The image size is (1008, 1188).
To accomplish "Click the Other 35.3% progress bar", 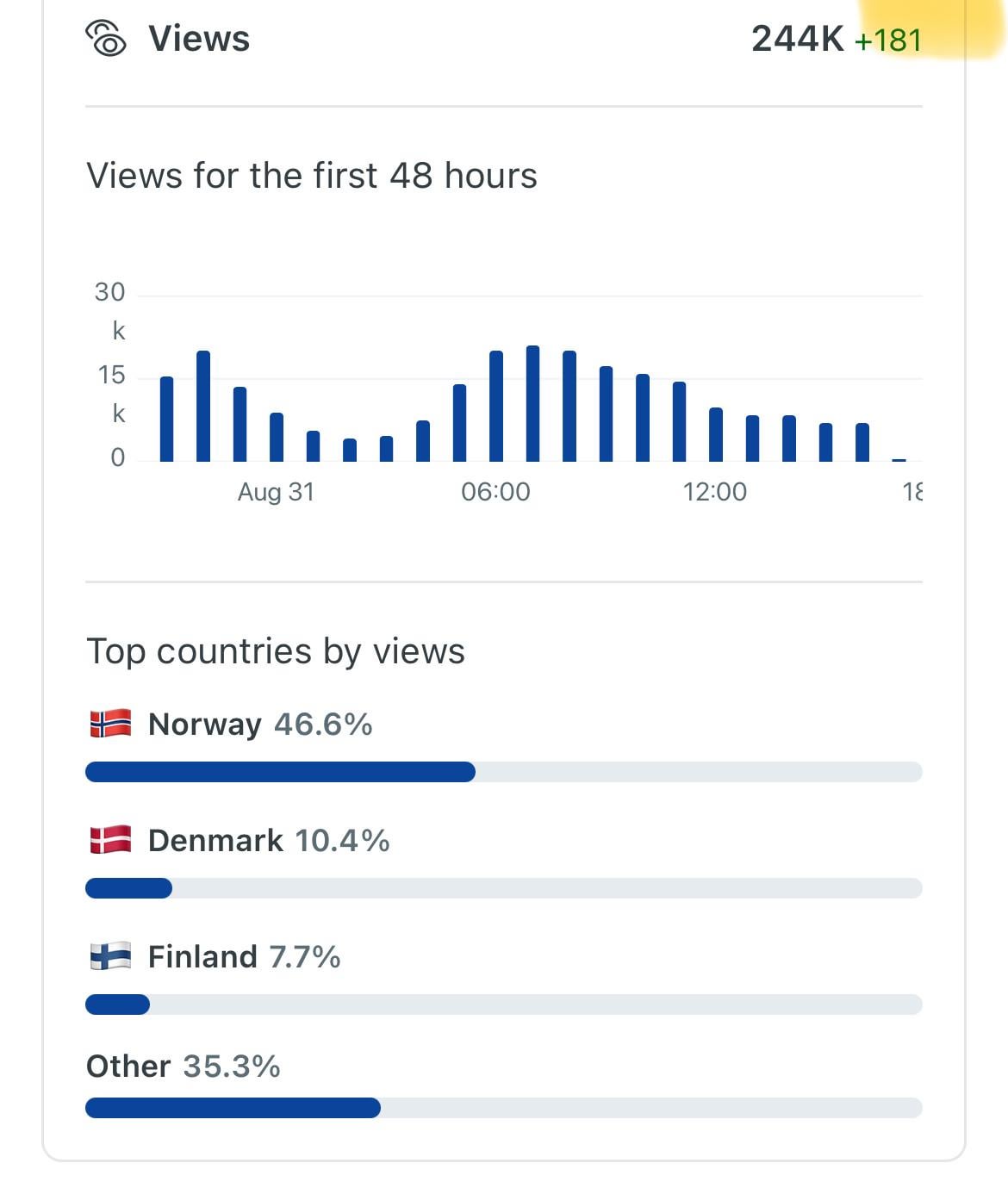I will pos(233,1108).
